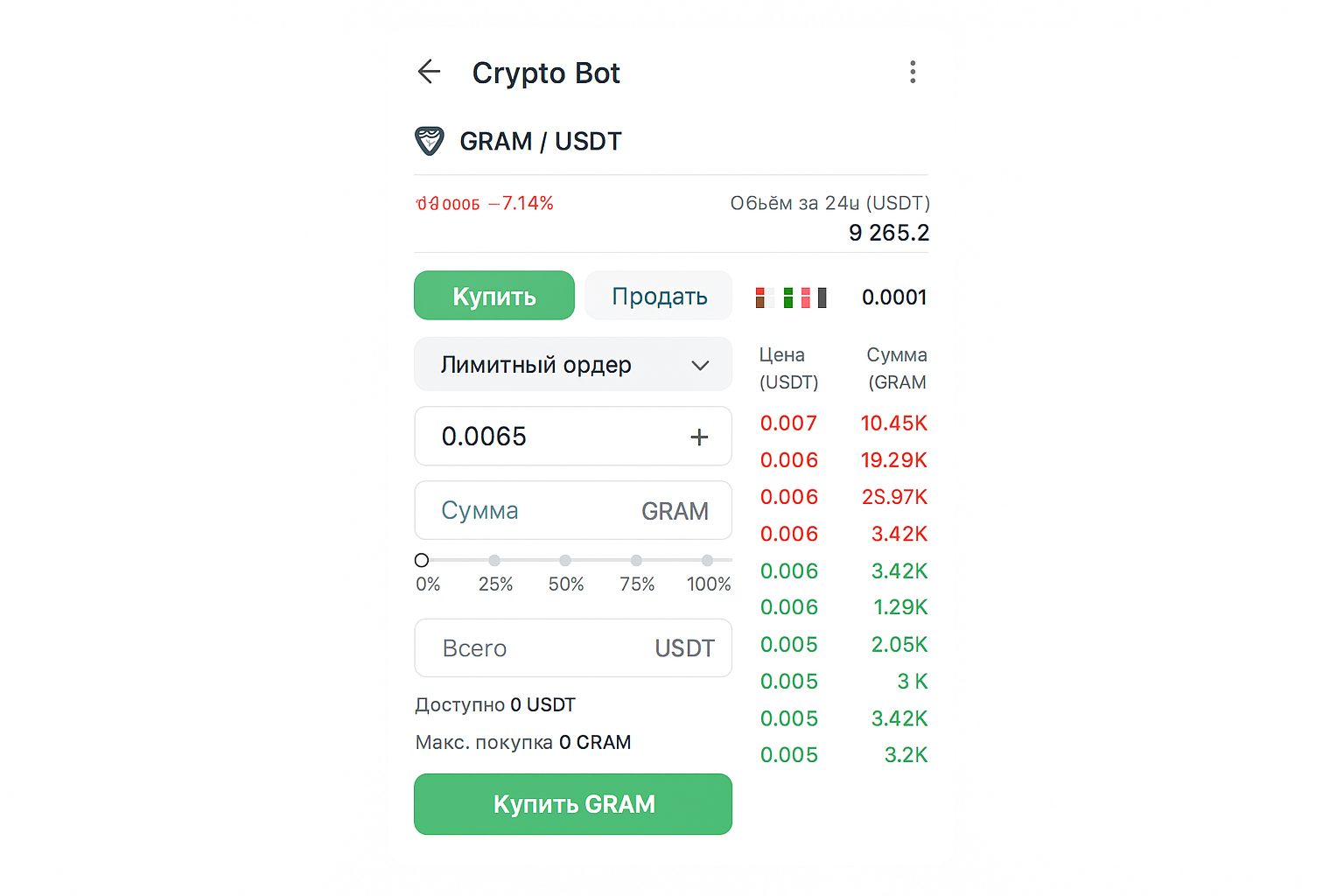Select the pink order book layout icon
Screen dimensions: 1344x896
805,297
